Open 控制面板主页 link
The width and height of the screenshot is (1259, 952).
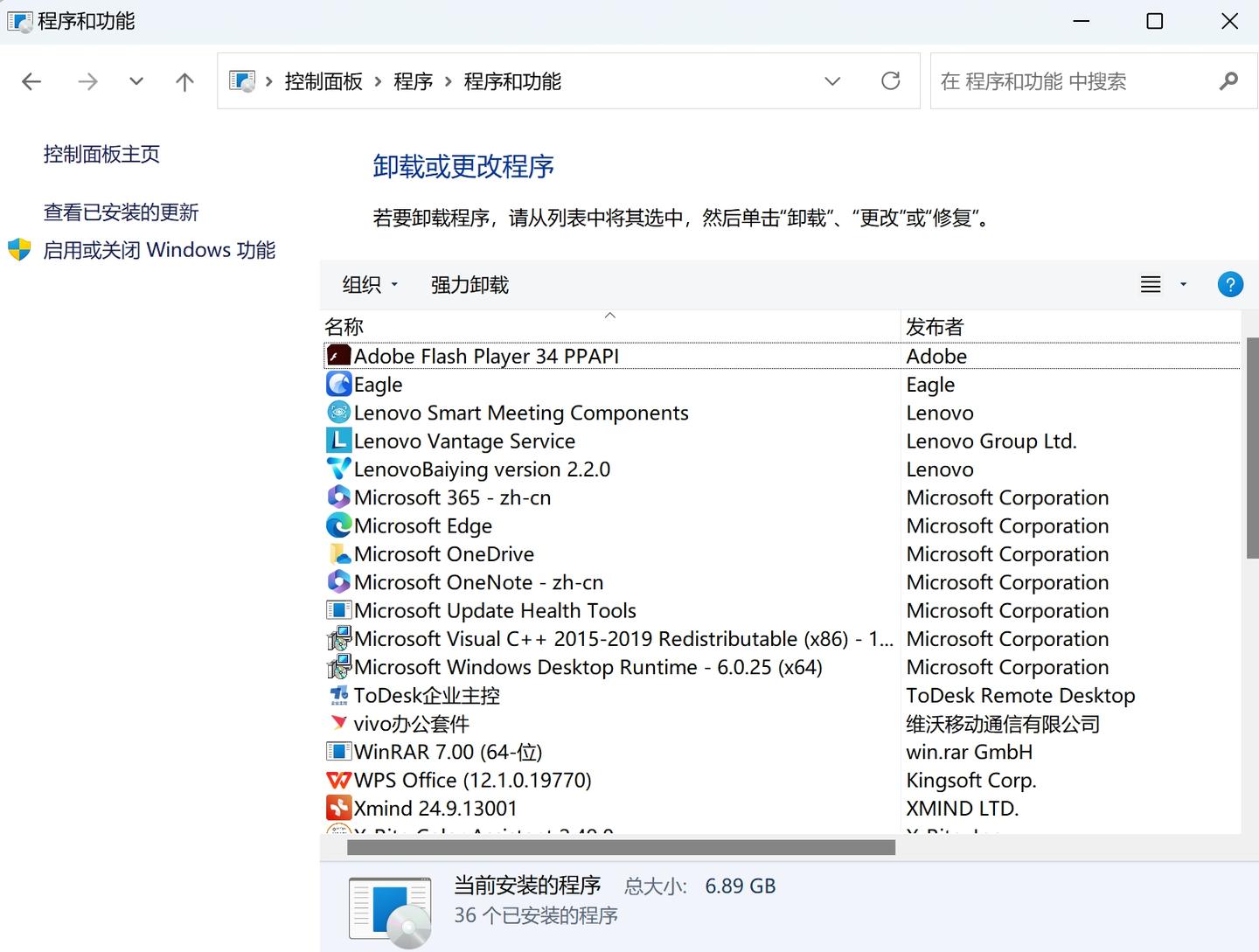click(101, 155)
